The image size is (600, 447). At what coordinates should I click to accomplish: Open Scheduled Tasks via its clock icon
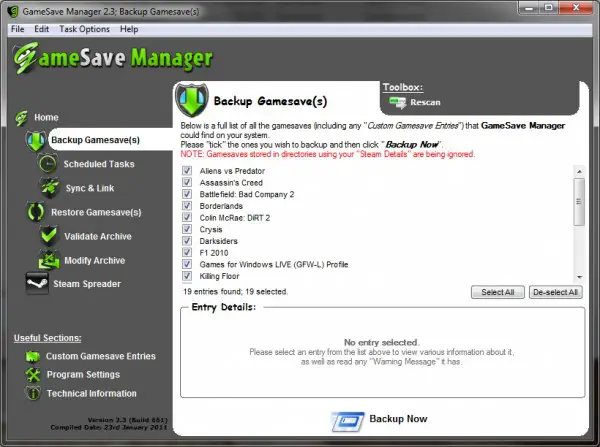pos(48,164)
